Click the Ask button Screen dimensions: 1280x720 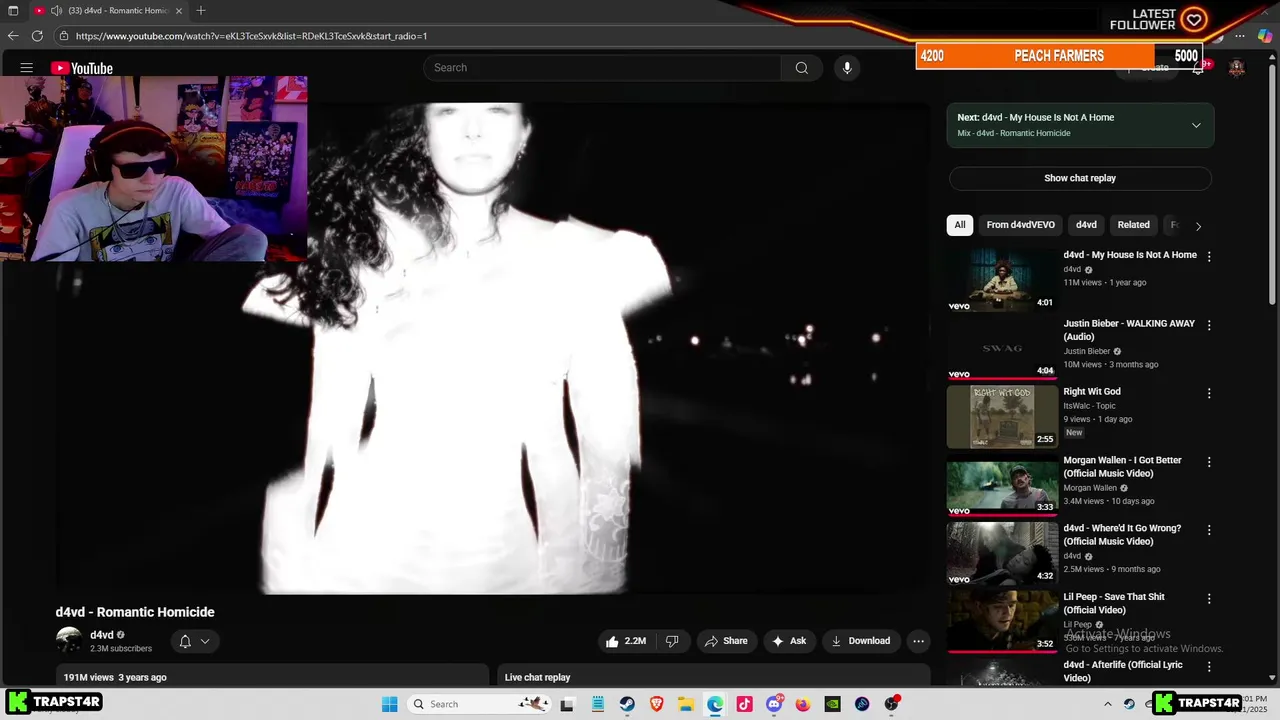pos(789,641)
